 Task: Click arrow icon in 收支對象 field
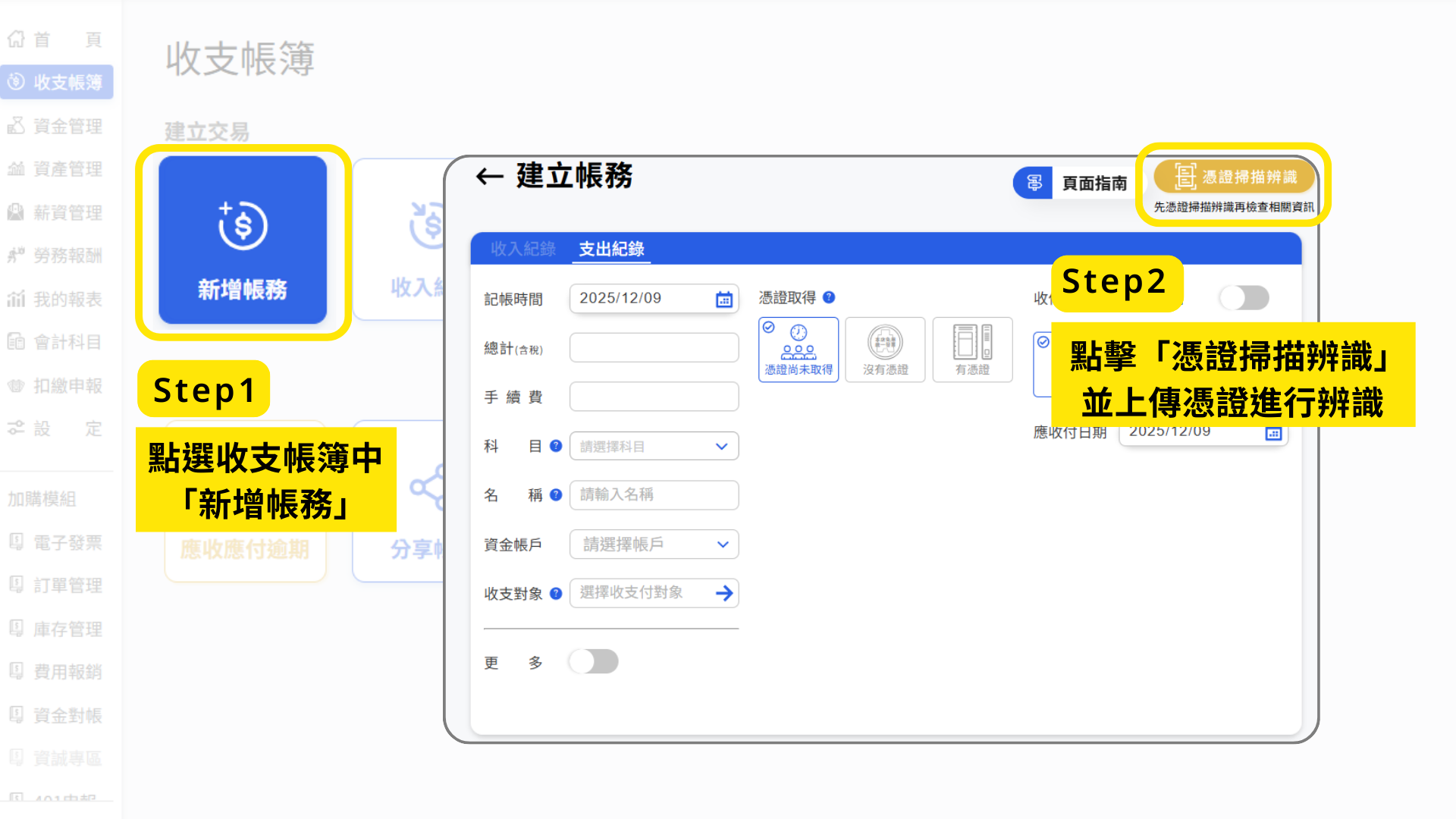click(x=724, y=593)
